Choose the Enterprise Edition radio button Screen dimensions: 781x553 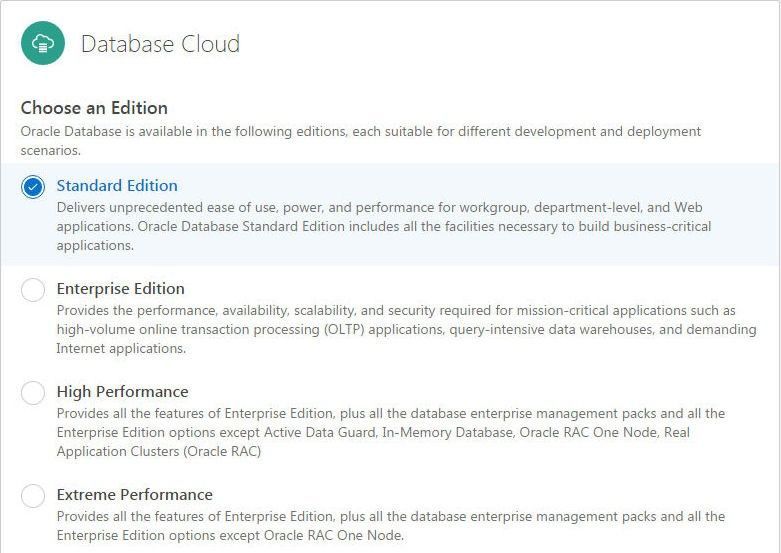[x=33, y=289]
